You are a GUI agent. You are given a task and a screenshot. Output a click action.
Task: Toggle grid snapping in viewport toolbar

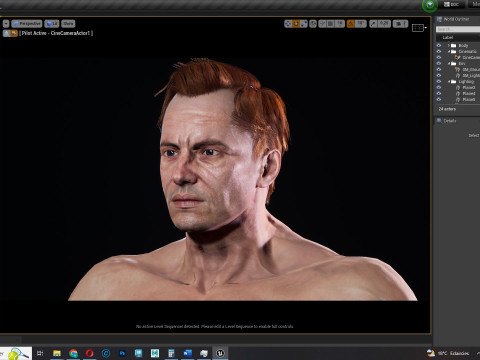(x=331, y=24)
